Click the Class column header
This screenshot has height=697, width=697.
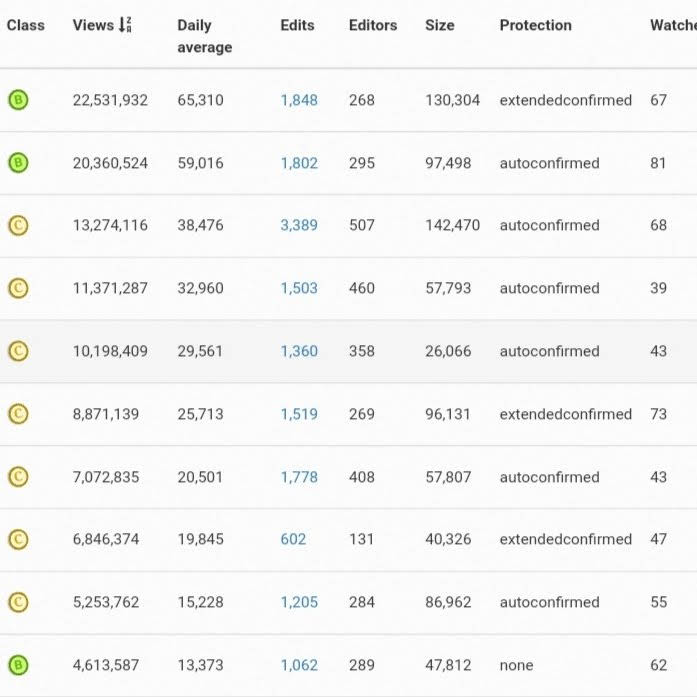click(25, 25)
